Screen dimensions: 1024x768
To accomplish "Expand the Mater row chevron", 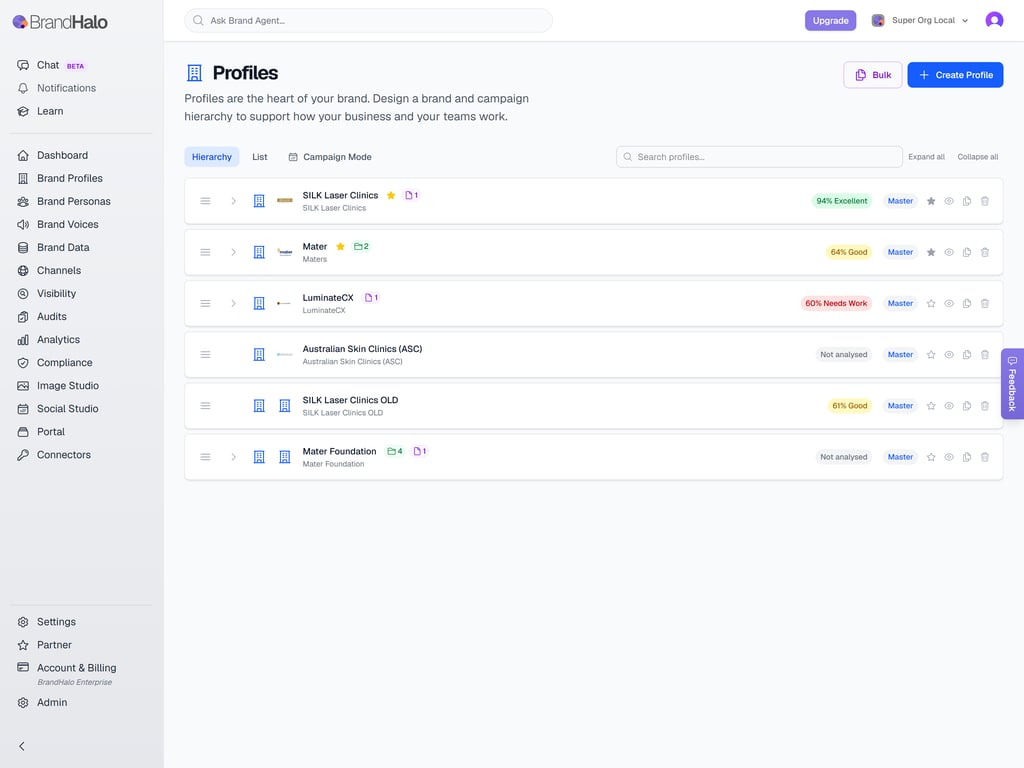I will coord(233,252).
